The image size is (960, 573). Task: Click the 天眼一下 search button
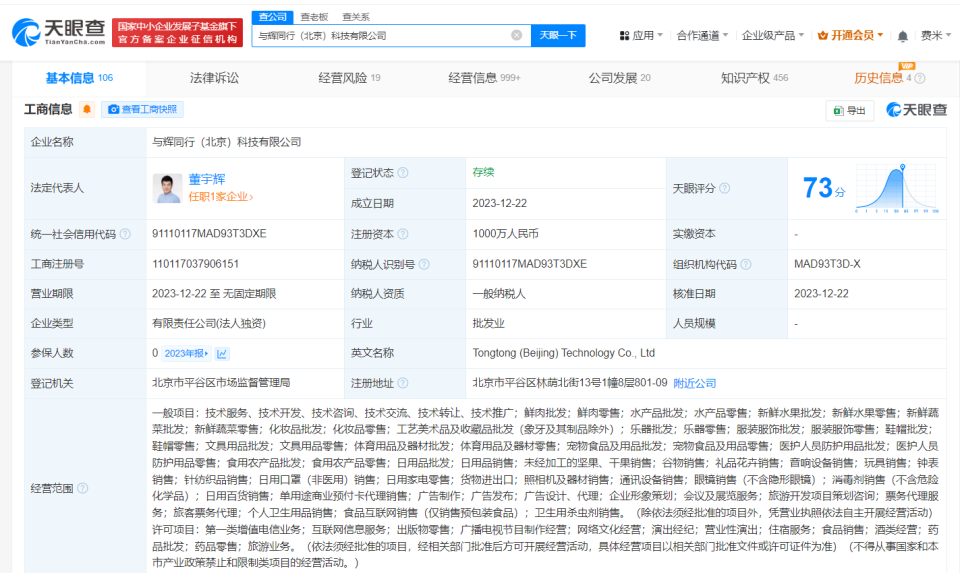coord(558,36)
